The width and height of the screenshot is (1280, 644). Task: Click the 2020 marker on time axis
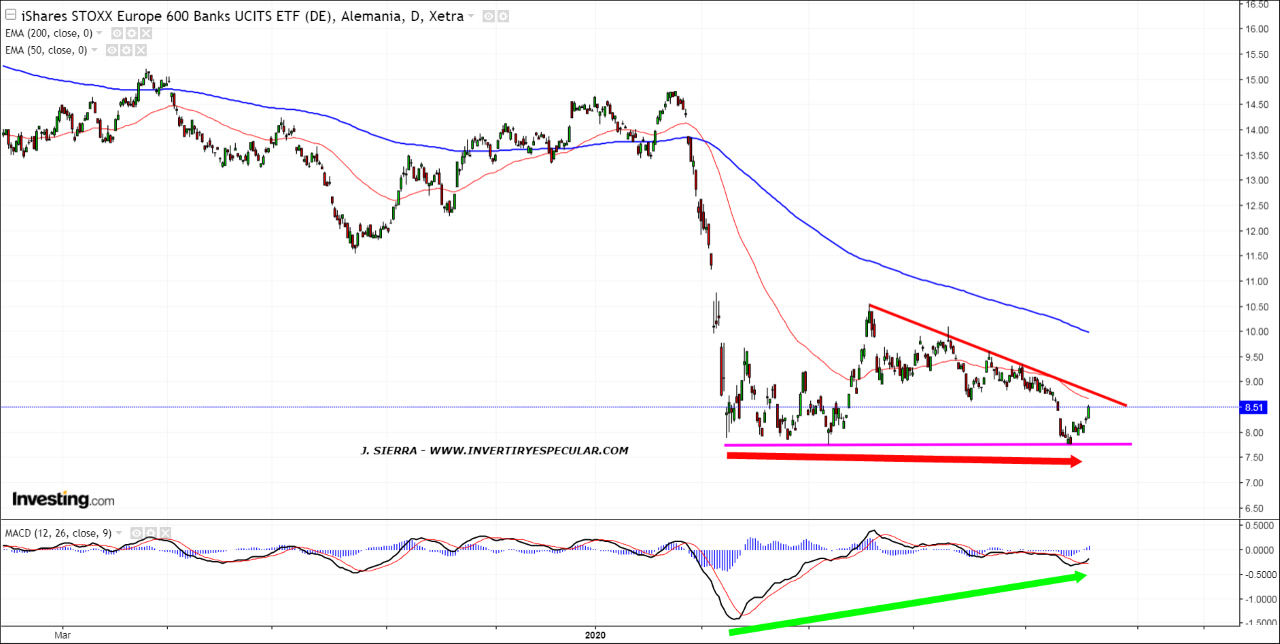click(595, 635)
